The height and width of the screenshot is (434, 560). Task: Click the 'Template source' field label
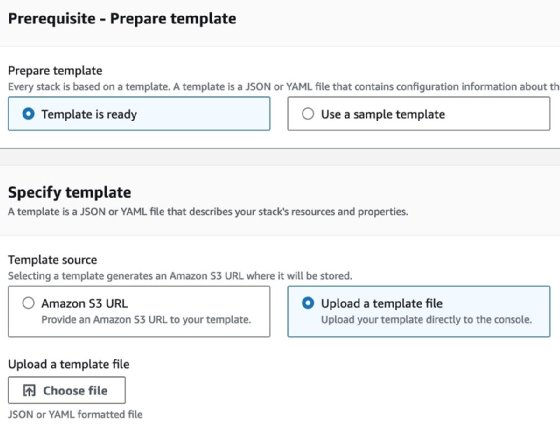(52, 260)
